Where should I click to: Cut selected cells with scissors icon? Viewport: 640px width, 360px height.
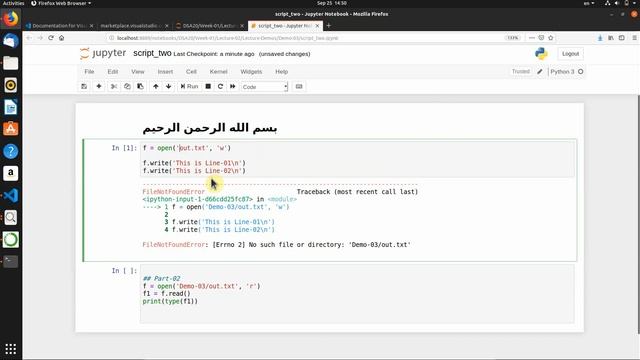[x=114, y=87]
